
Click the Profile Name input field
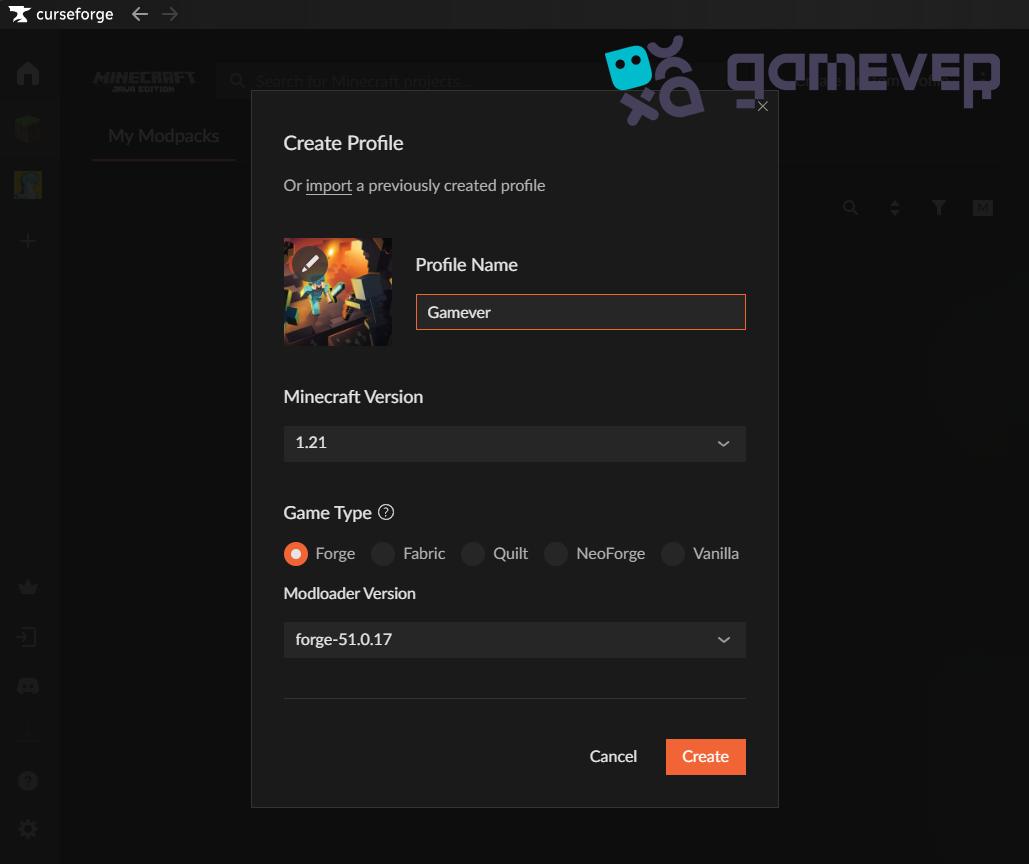(x=580, y=311)
